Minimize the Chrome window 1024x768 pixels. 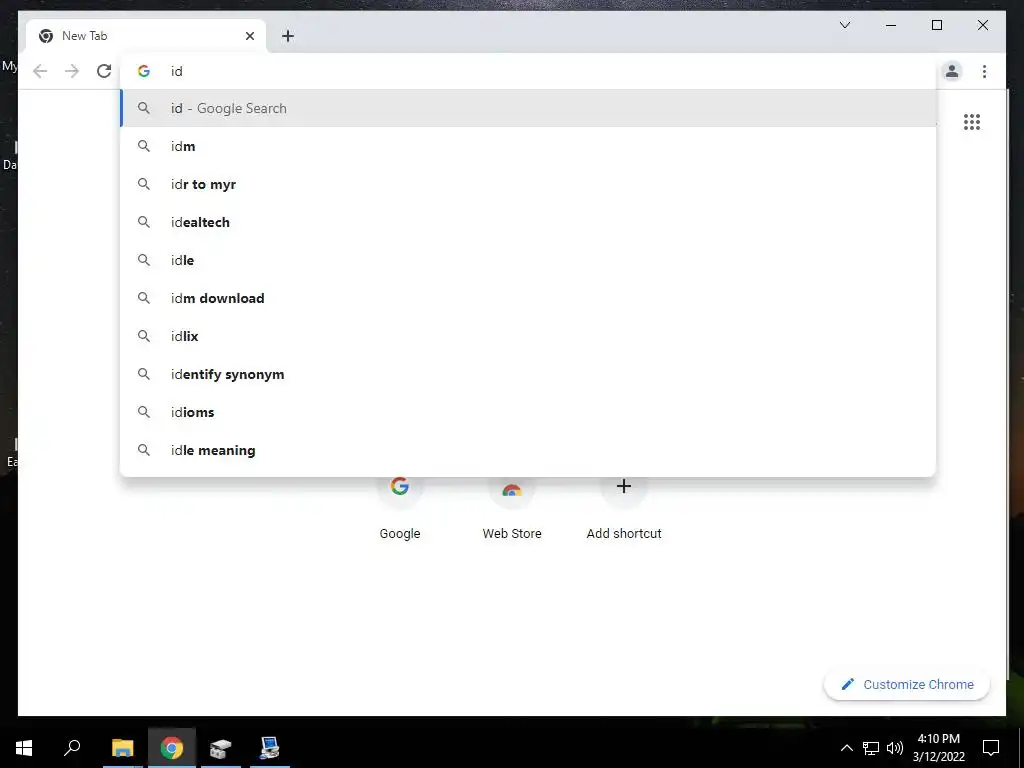pyautogui.click(x=891, y=25)
